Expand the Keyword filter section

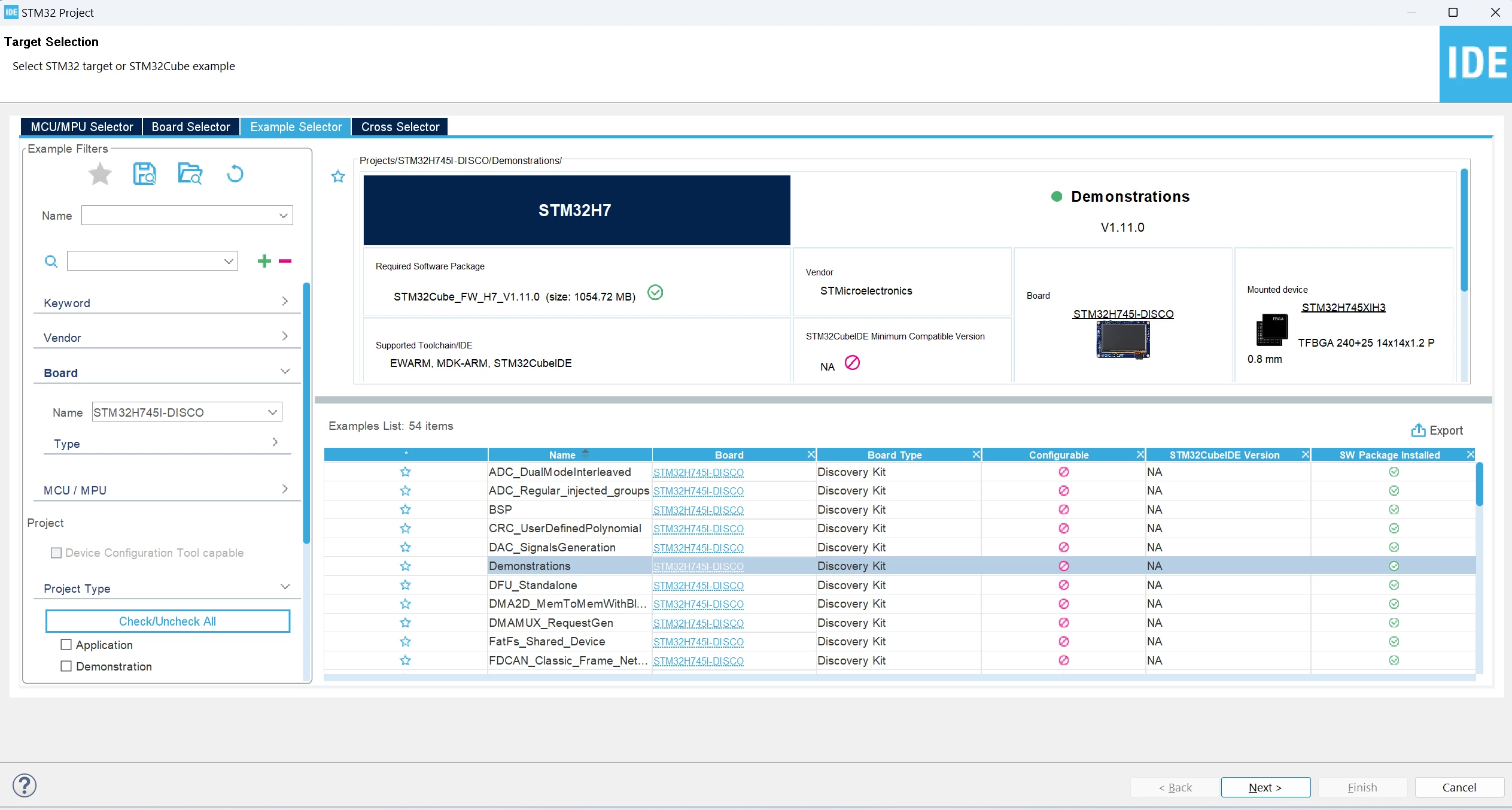(x=166, y=303)
